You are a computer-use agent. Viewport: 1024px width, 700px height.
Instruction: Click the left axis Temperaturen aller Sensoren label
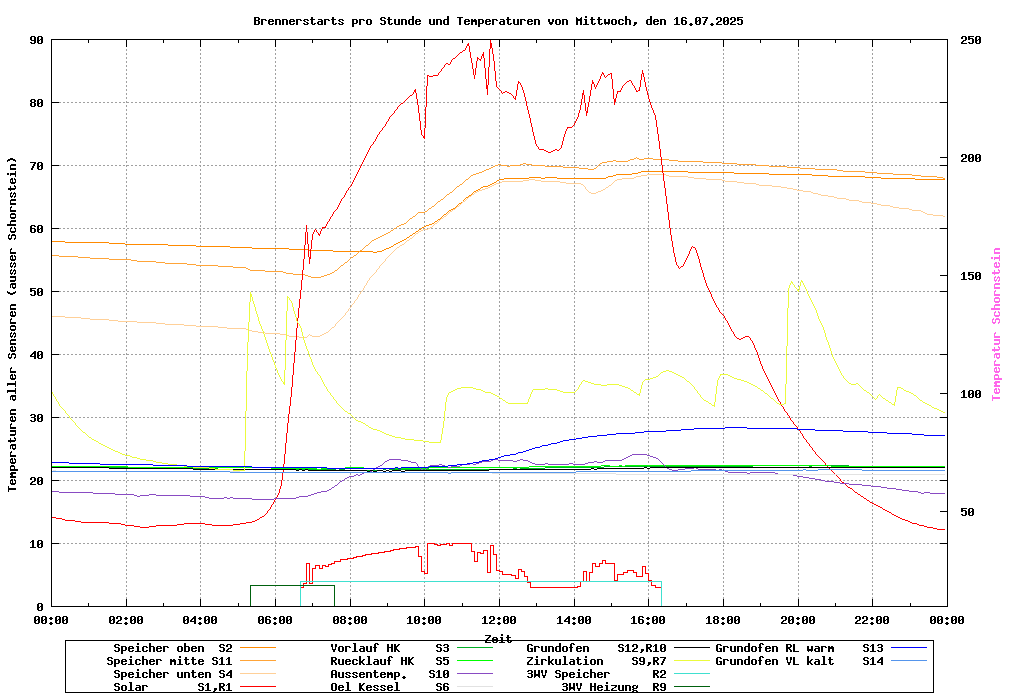tap(13, 324)
